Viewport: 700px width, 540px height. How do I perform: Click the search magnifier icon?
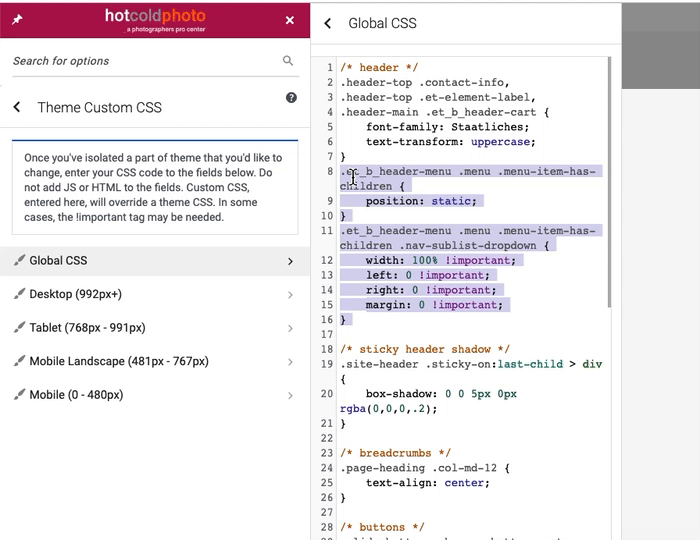(288, 61)
